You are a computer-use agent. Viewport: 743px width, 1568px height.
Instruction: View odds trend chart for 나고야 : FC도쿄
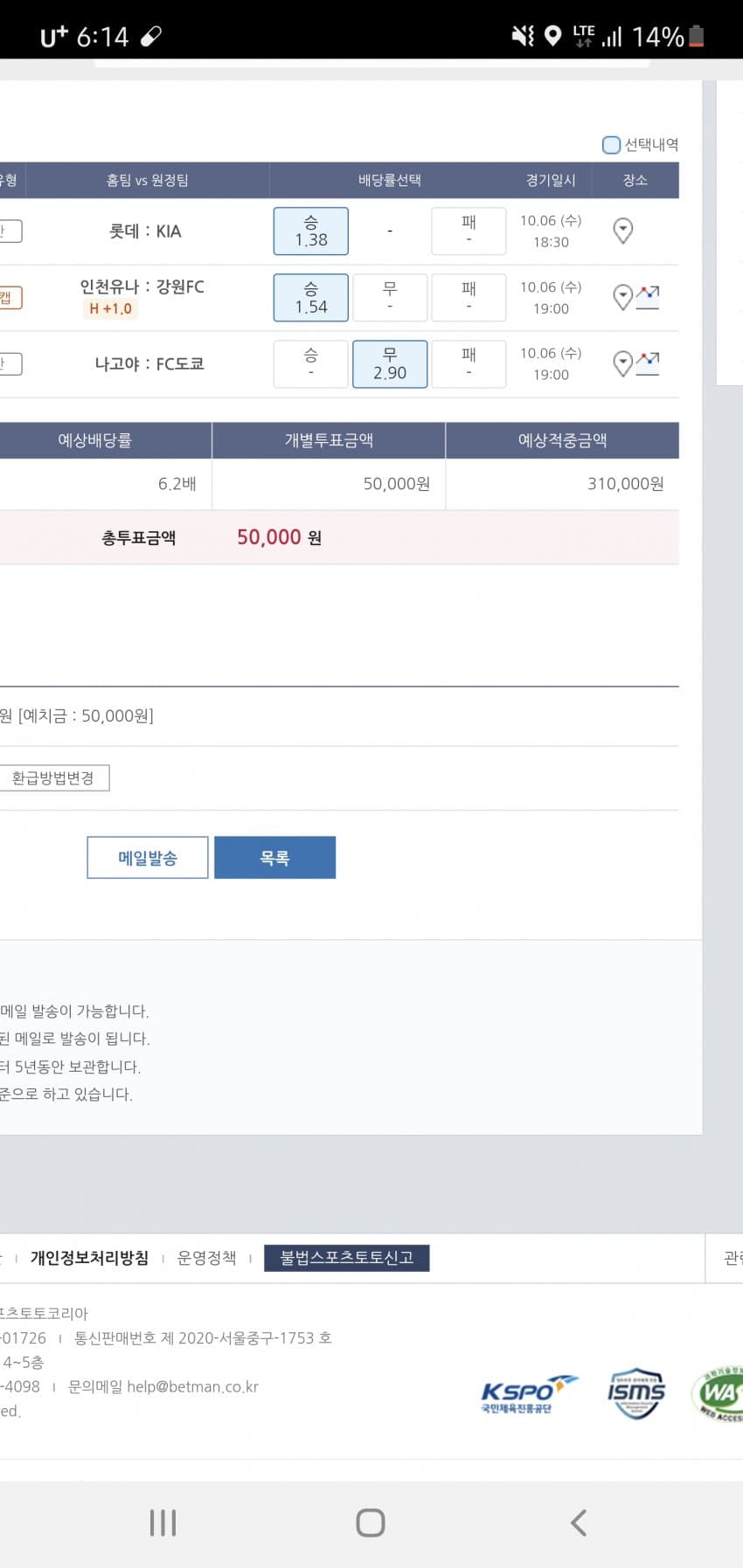coord(648,363)
